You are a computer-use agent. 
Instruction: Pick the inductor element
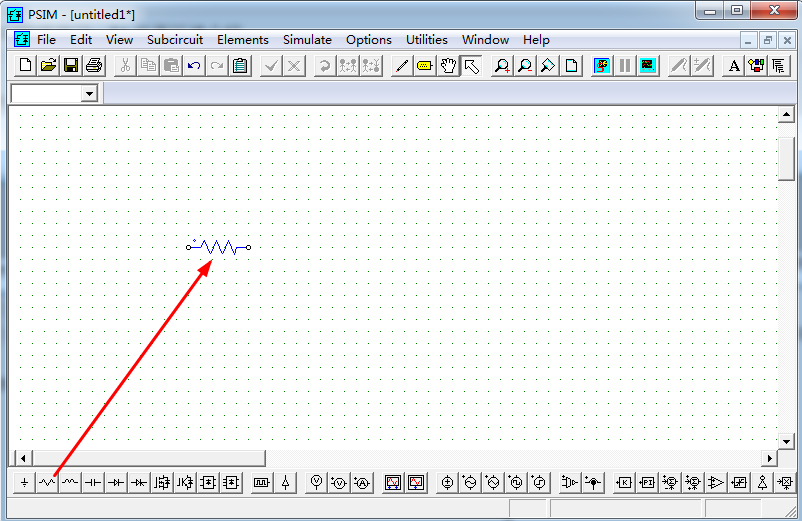tap(70, 482)
